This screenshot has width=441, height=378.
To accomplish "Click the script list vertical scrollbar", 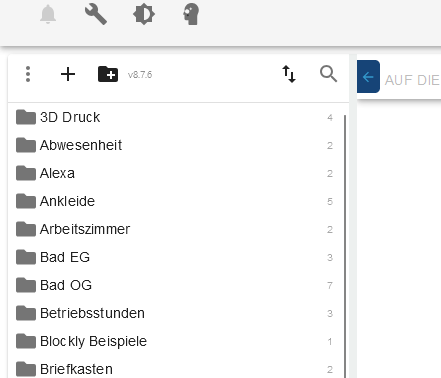I will 345,247.
